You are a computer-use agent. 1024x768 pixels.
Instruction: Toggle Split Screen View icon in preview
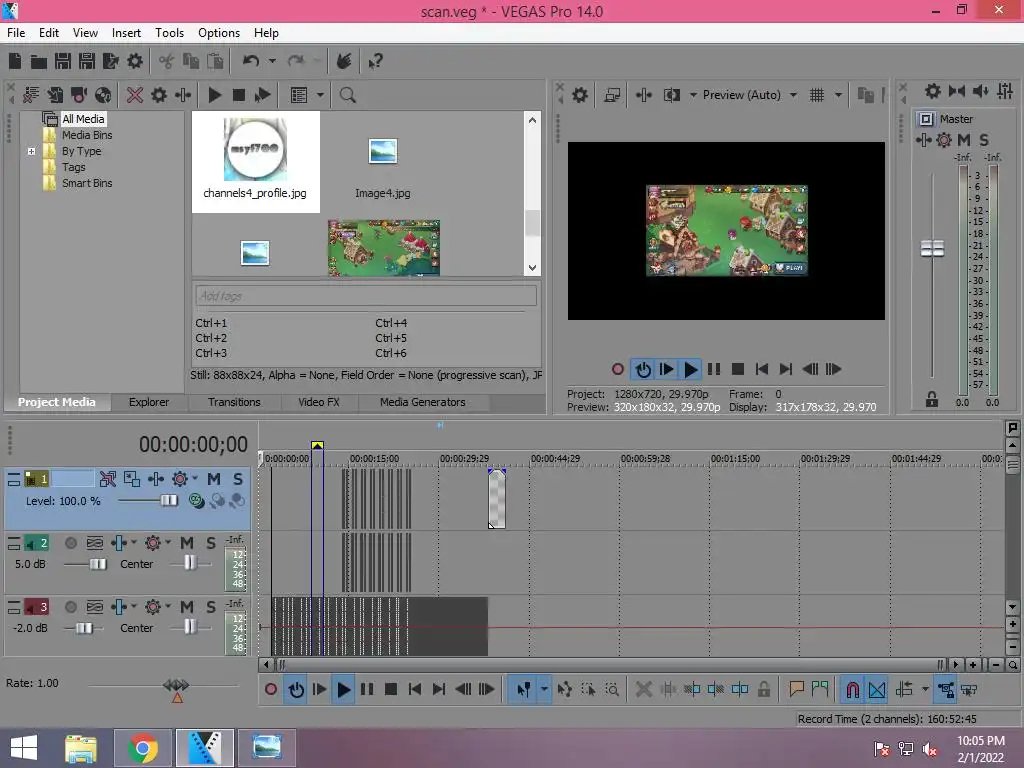[x=671, y=95]
